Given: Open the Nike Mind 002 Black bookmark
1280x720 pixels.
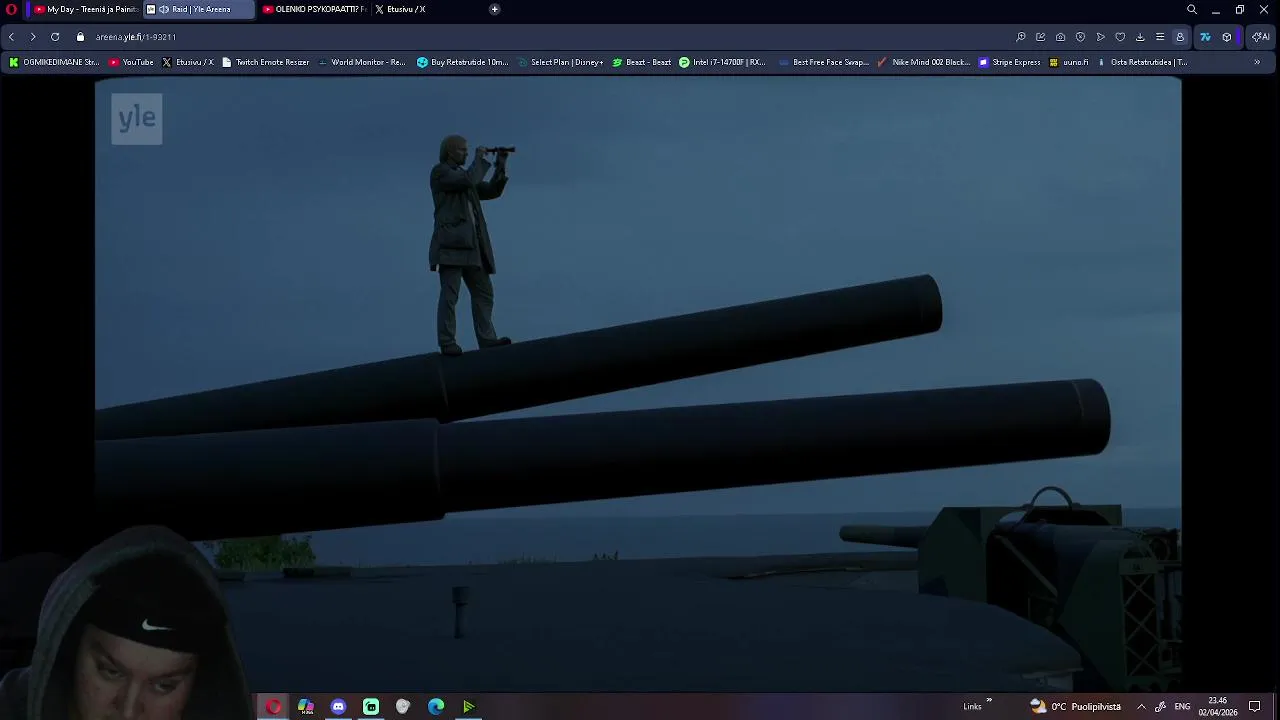Looking at the screenshot, I should (x=923, y=62).
